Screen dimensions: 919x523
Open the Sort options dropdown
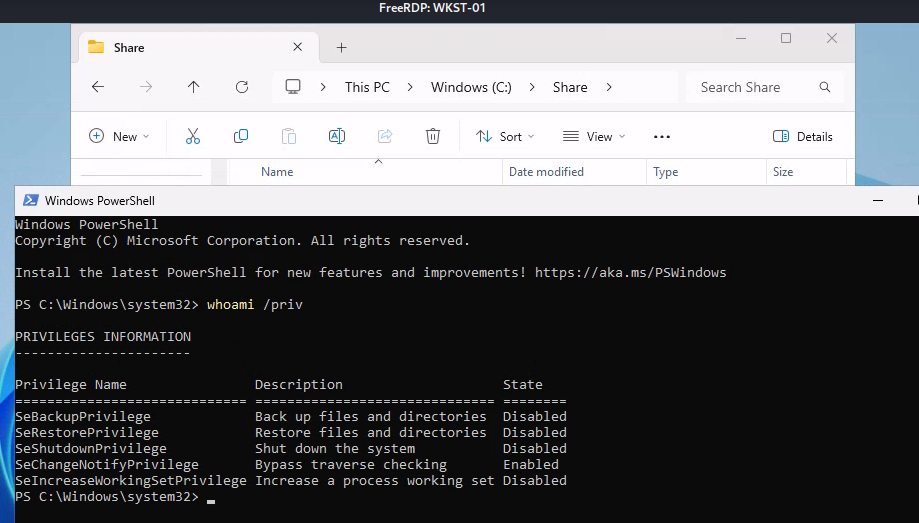pos(505,136)
